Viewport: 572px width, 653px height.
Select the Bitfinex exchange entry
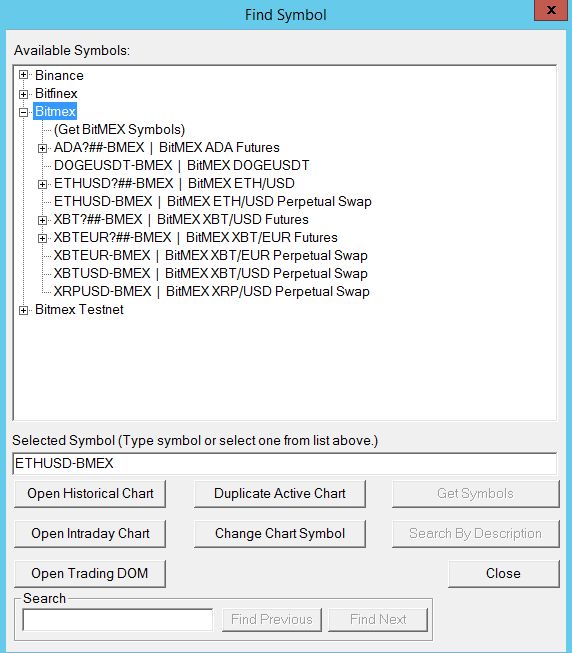[56, 93]
